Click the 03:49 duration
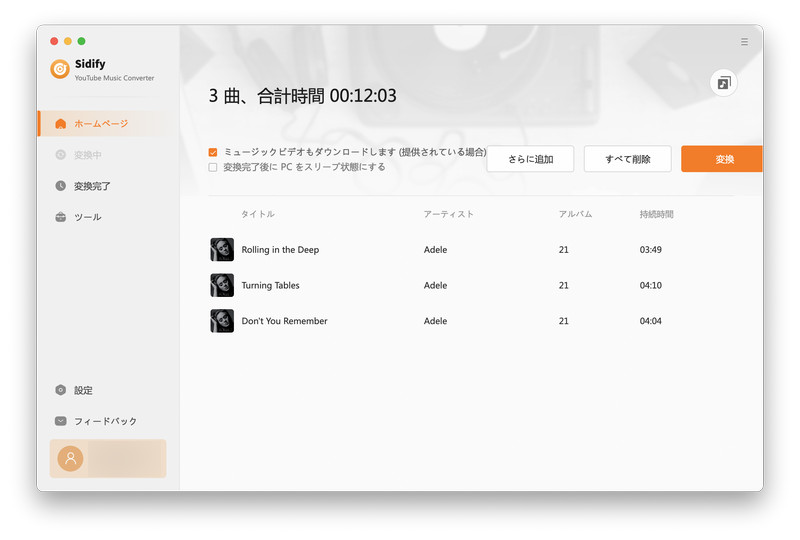Viewport: 800px width, 540px height. point(651,250)
